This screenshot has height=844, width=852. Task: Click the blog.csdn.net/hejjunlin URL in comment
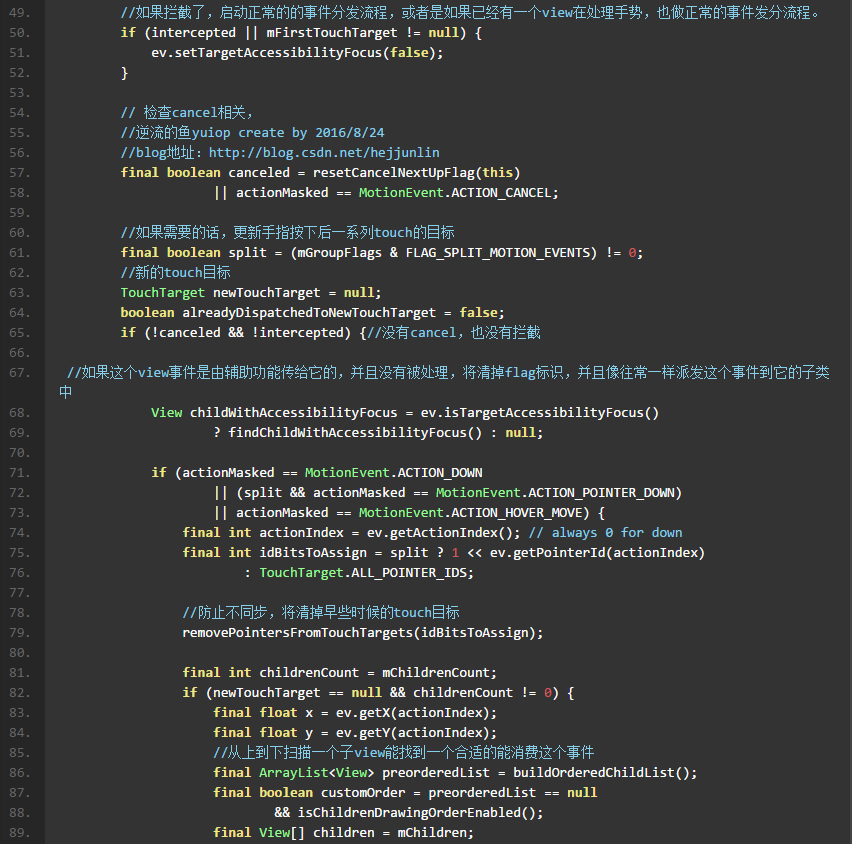324,153
